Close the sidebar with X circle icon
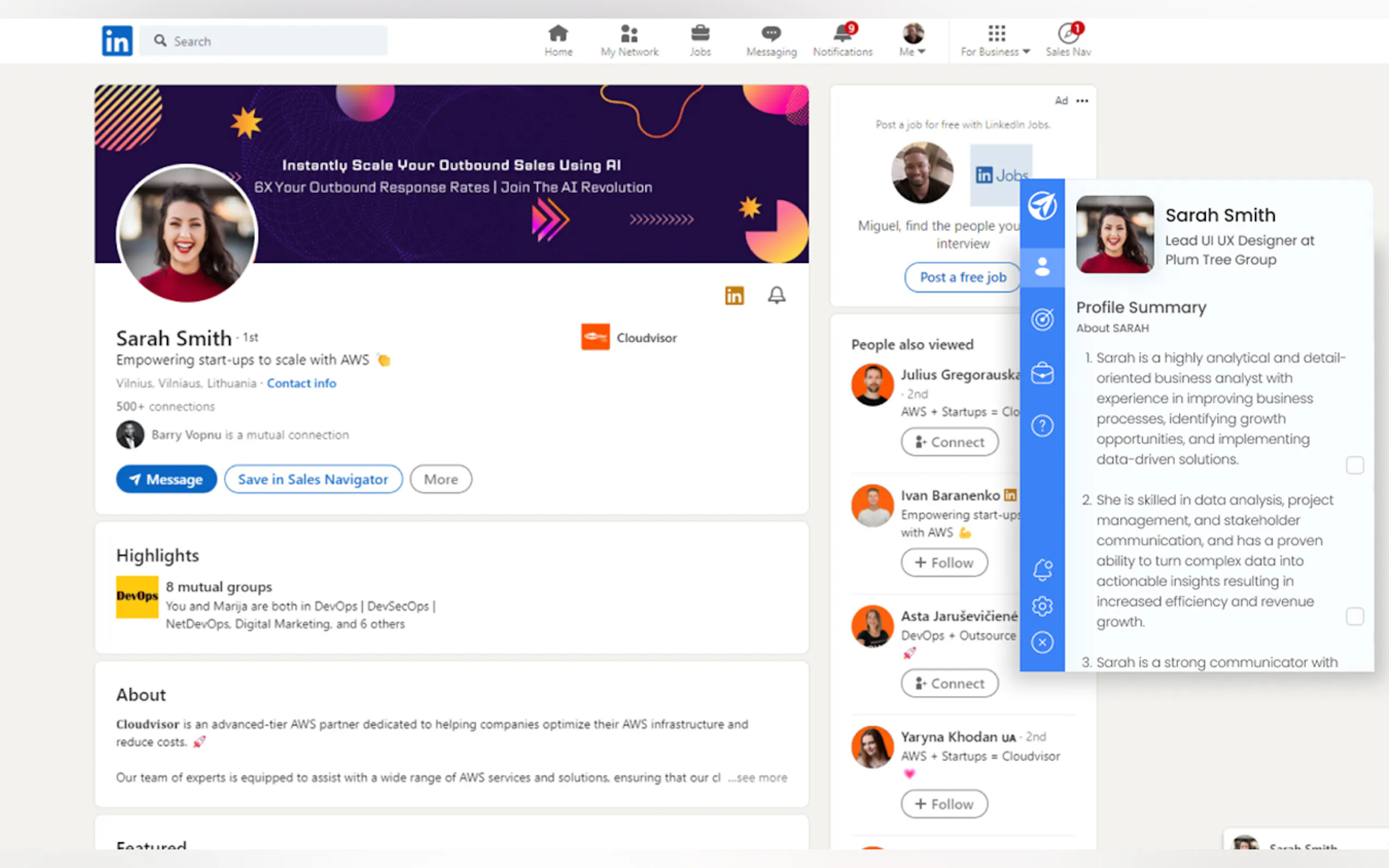The width and height of the screenshot is (1389, 868). click(1042, 642)
